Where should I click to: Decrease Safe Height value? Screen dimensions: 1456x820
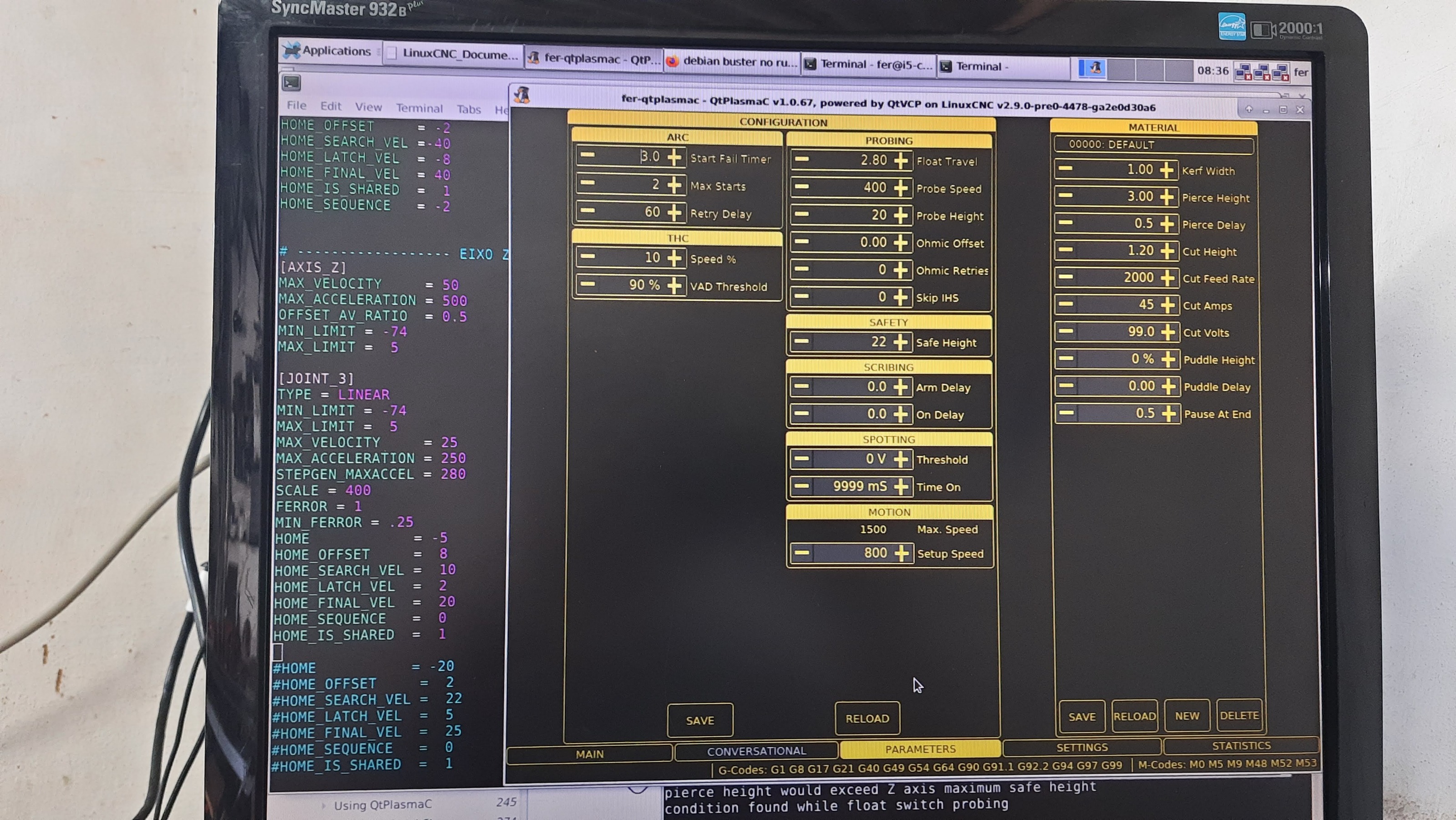coord(802,341)
